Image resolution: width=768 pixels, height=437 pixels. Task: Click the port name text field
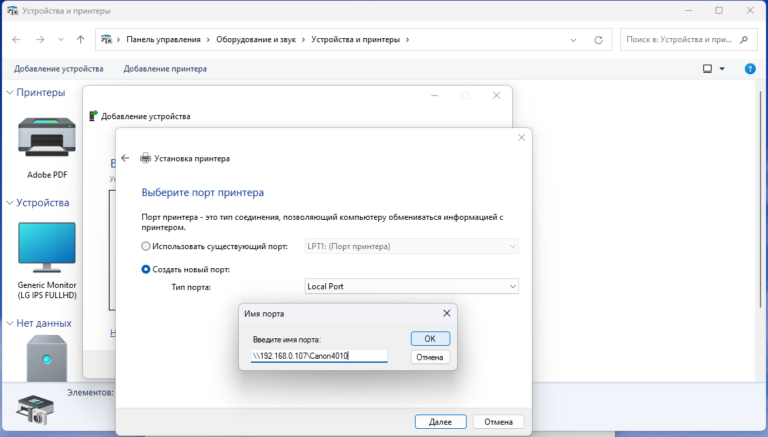pyautogui.click(x=318, y=356)
